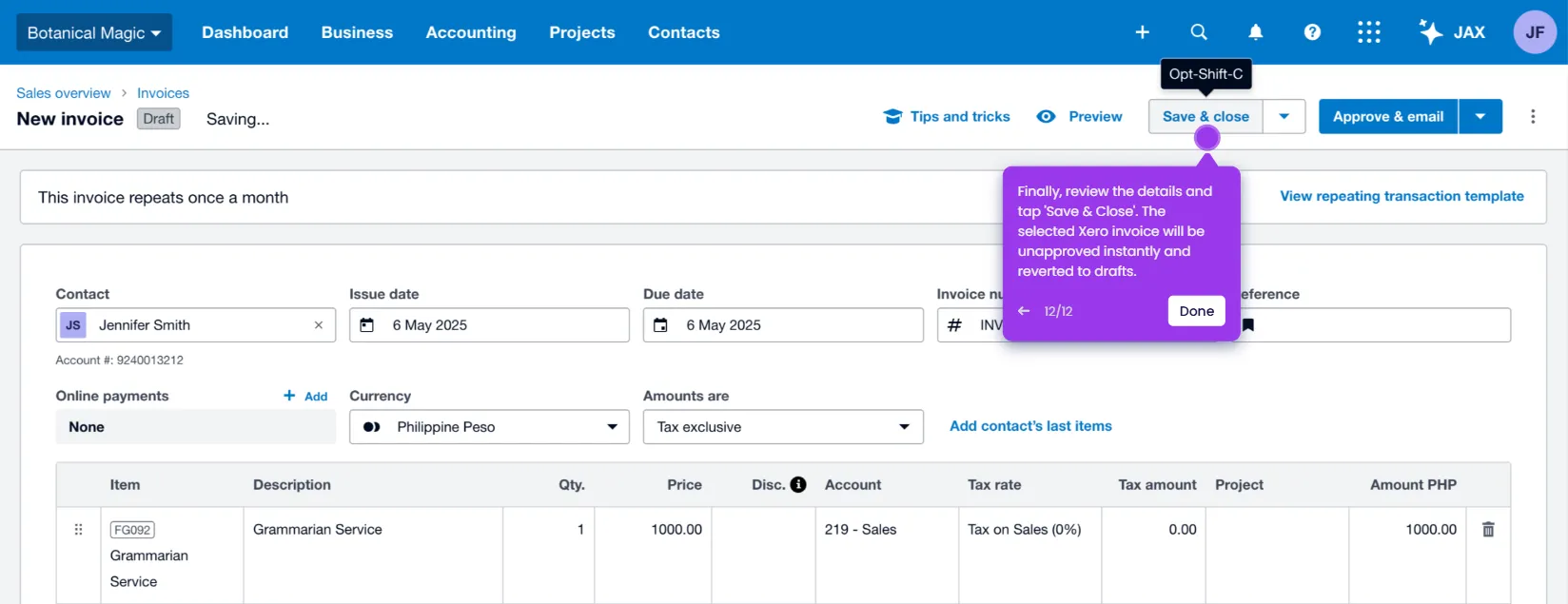
Task: Click Add contact's last items
Action: coord(1030,426)
